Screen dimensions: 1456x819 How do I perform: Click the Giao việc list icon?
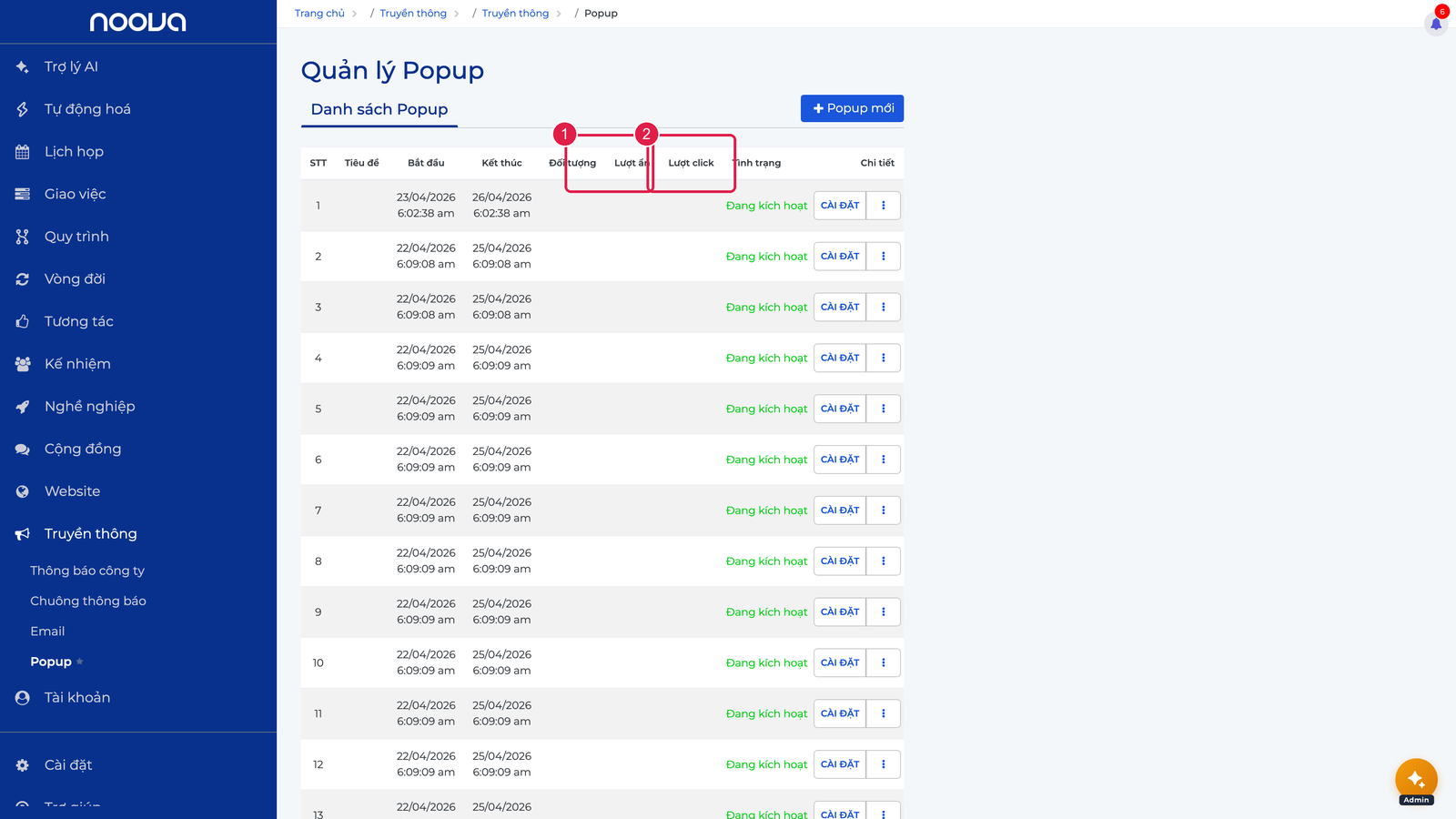pos(23,194)
